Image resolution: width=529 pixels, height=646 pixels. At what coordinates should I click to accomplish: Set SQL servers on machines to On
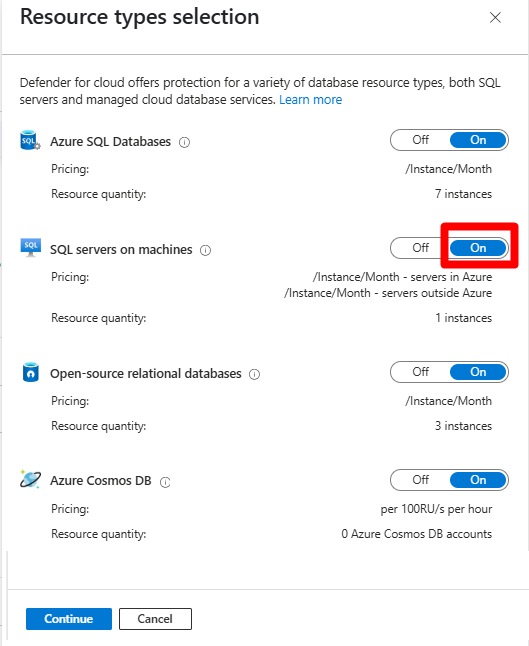coord(478,248)
